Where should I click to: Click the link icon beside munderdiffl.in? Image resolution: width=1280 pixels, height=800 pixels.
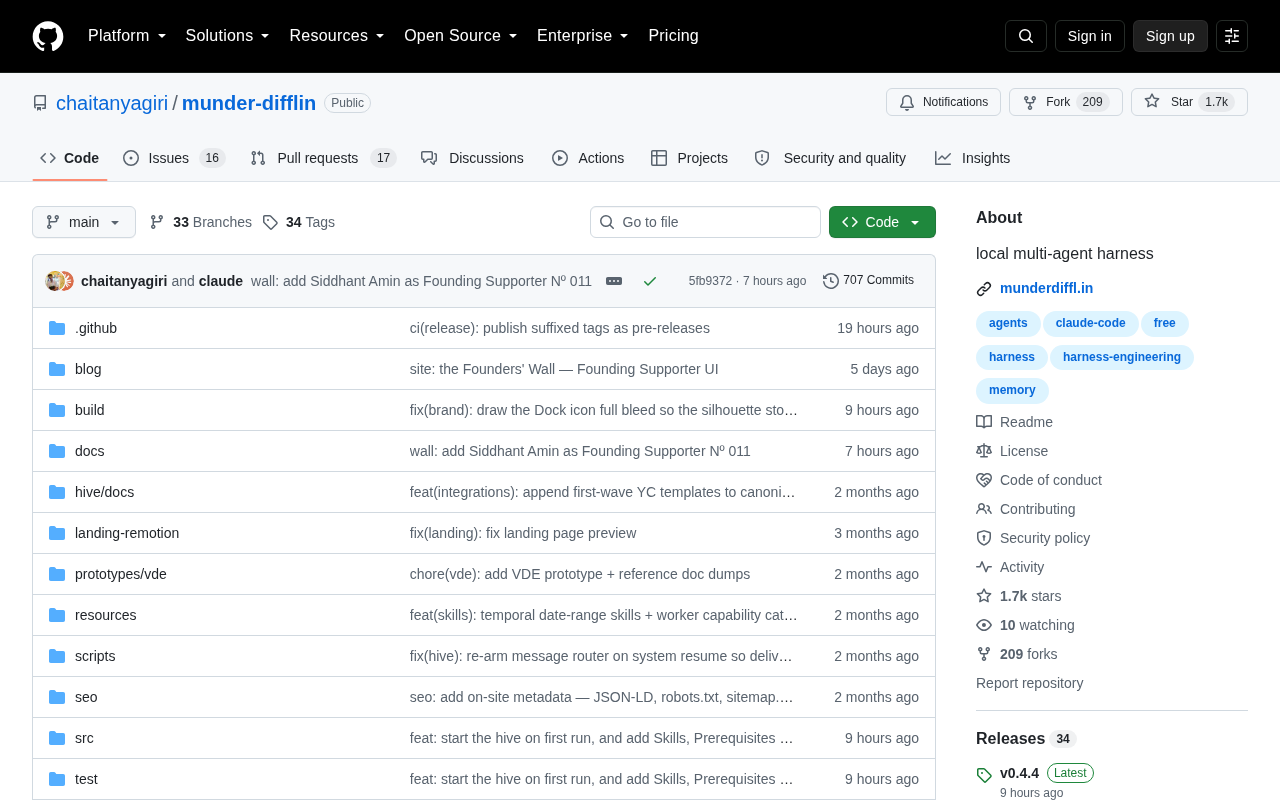pyautogui.click(x=984, y=289)
